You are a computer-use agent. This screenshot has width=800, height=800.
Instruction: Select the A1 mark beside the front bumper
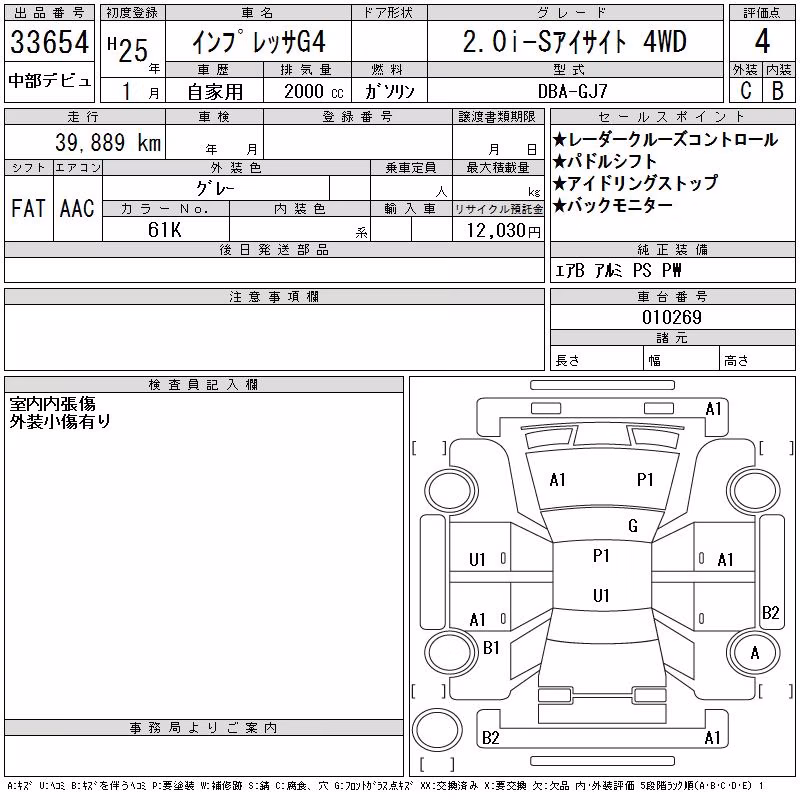[x=713, y=409]
